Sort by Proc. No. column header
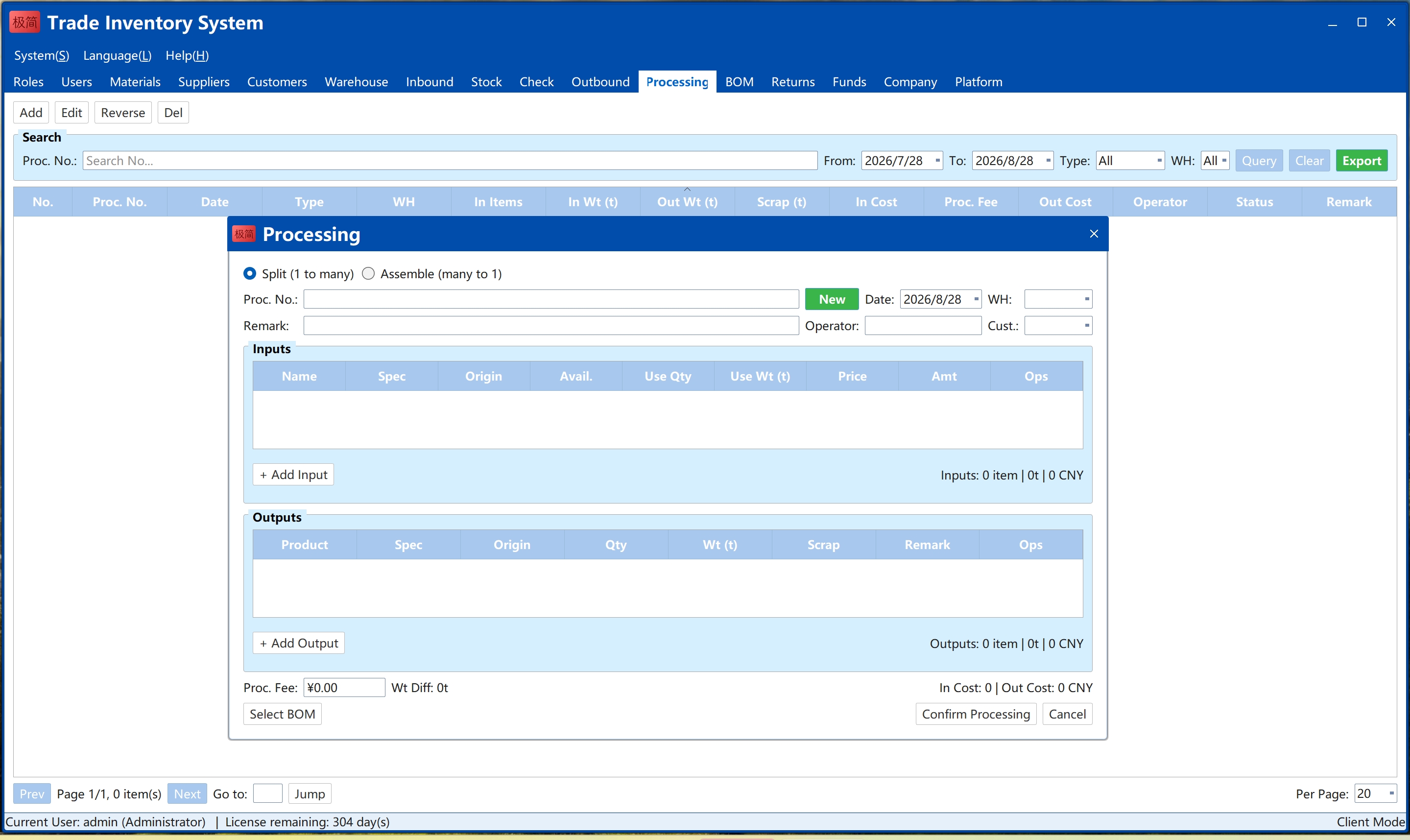Viewport: 1410px width, 840px height. click(119, 201)
